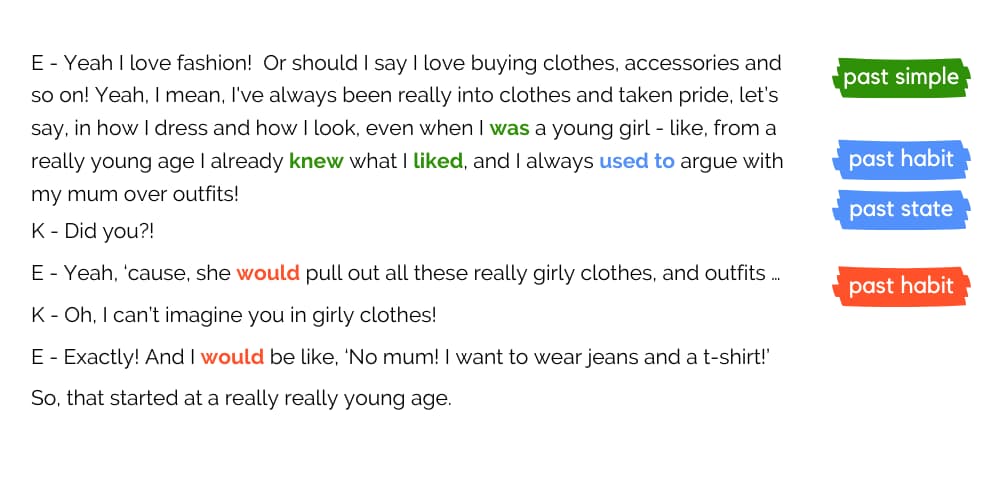
Task: Click the green word 'knew'
Action: 316,161
